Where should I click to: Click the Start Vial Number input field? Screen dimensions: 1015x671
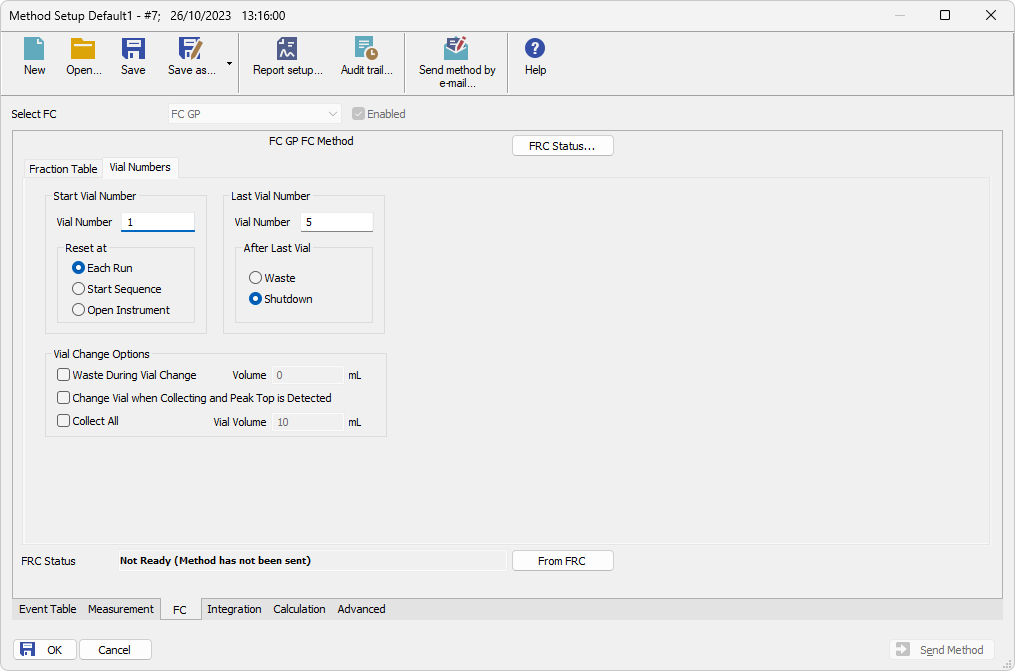pos(158,222)
